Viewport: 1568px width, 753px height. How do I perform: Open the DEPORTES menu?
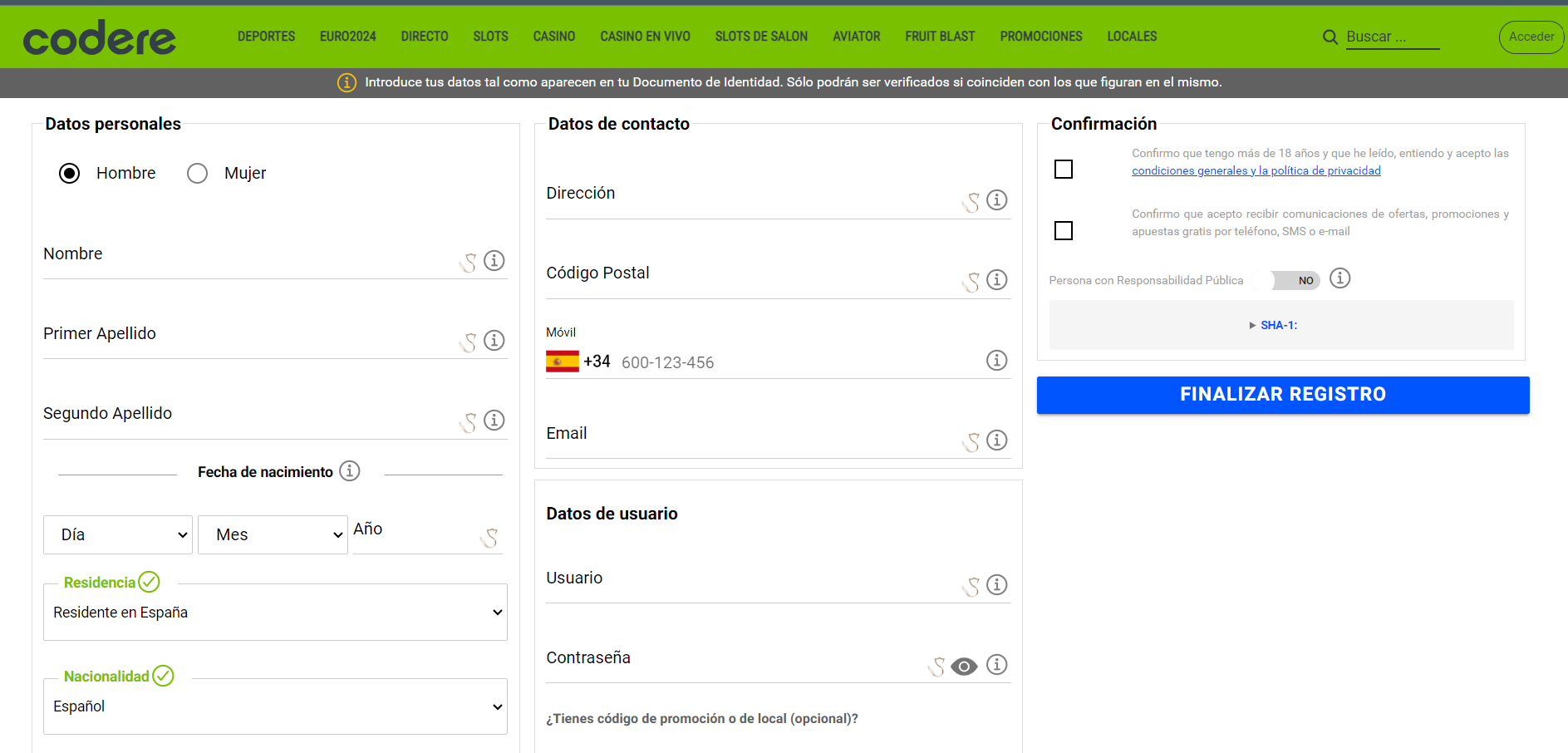tap(266, 37)
